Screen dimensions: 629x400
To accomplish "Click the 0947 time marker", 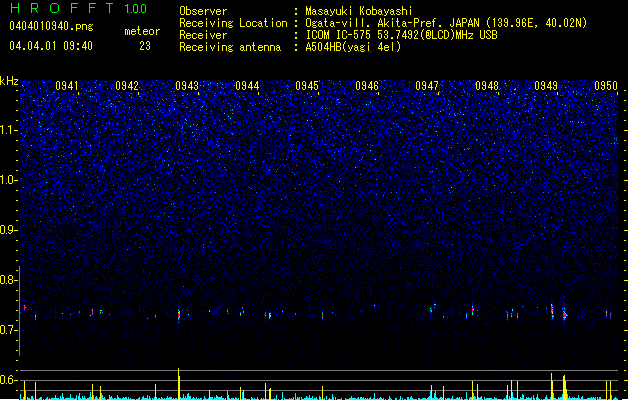I will pos(427,86).
